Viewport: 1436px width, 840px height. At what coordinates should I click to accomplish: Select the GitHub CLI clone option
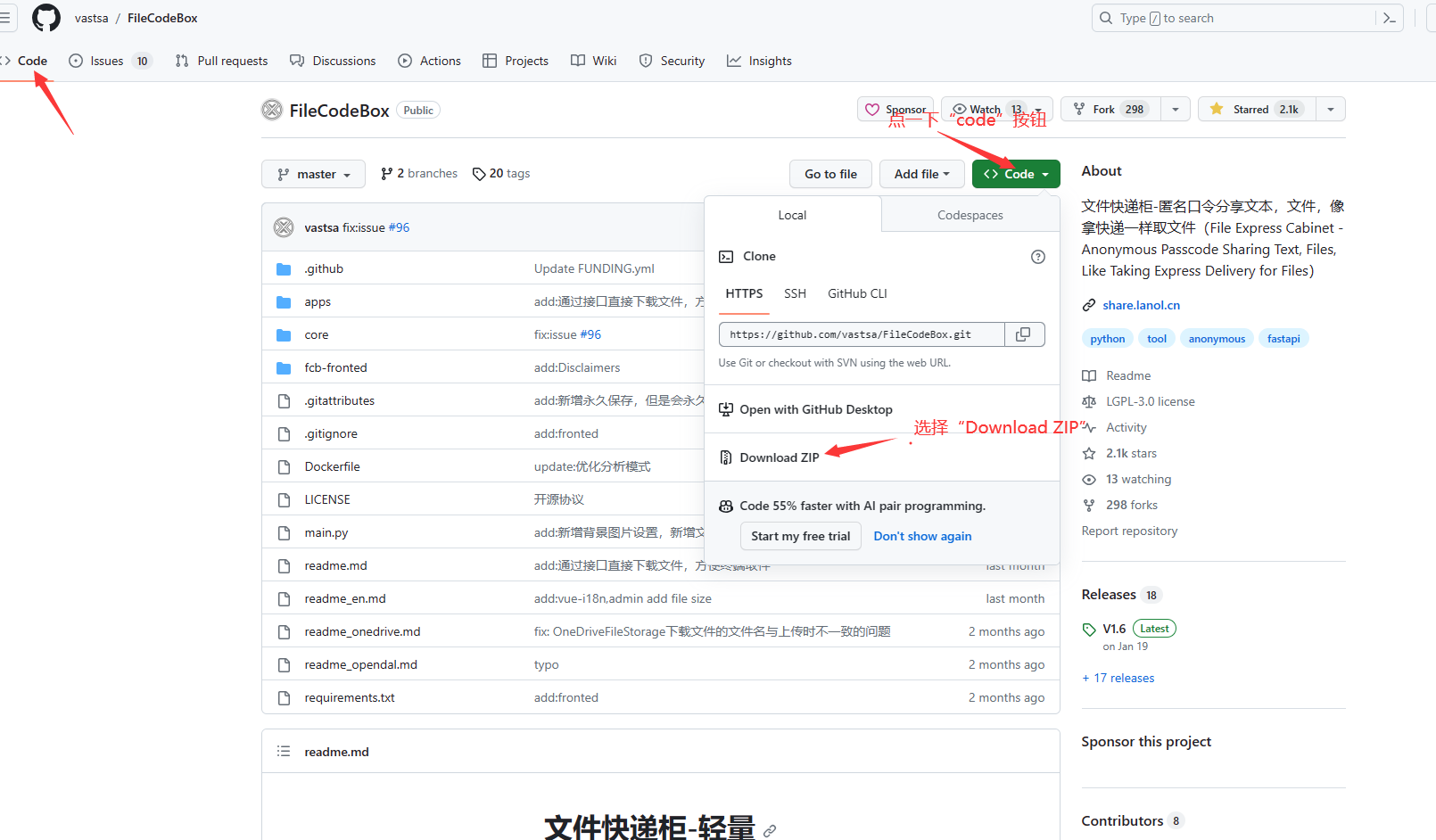pyautogui.click(x=857, y=293)
